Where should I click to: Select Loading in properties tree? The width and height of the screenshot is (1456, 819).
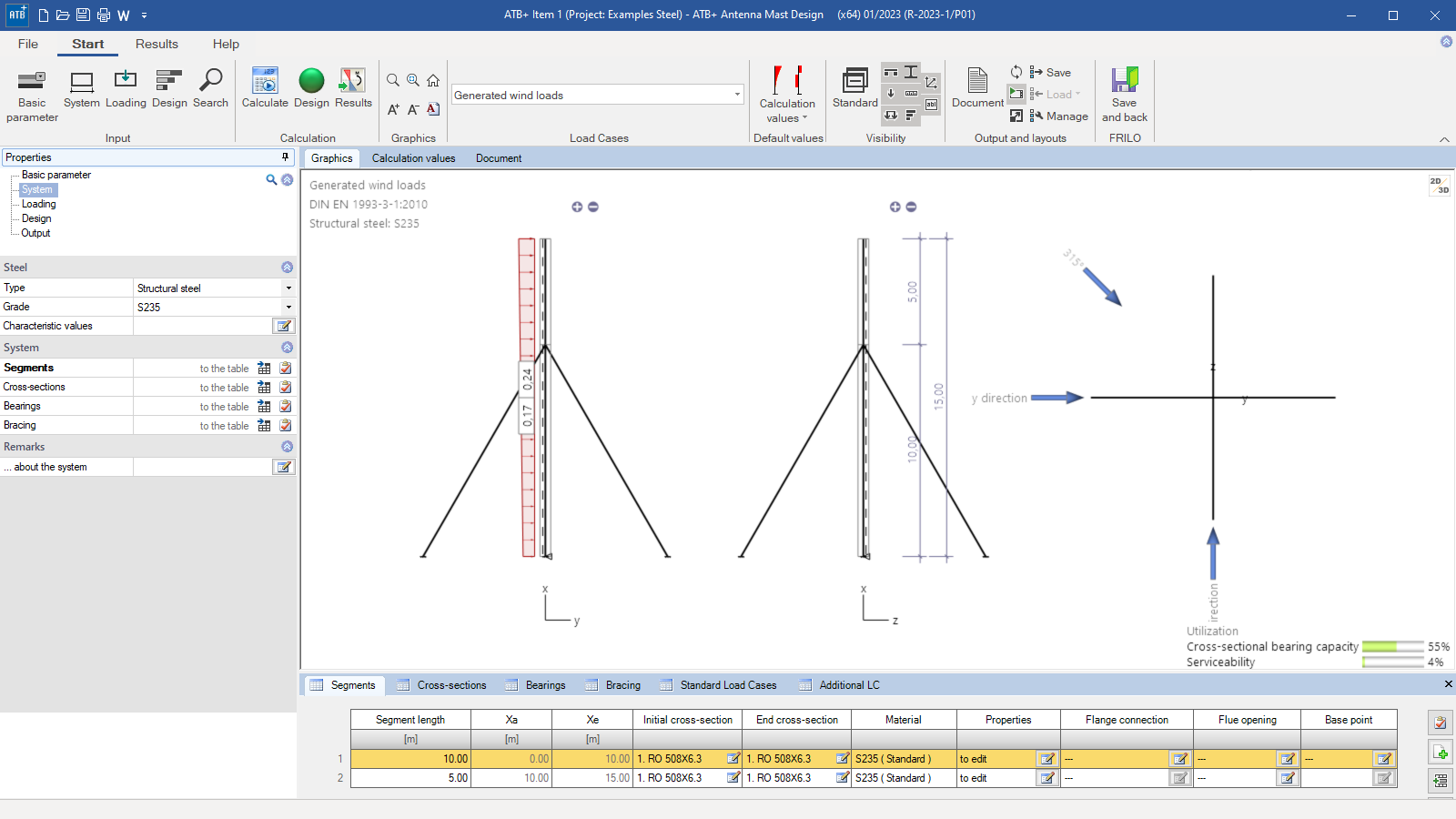click(x=38, y=204)
